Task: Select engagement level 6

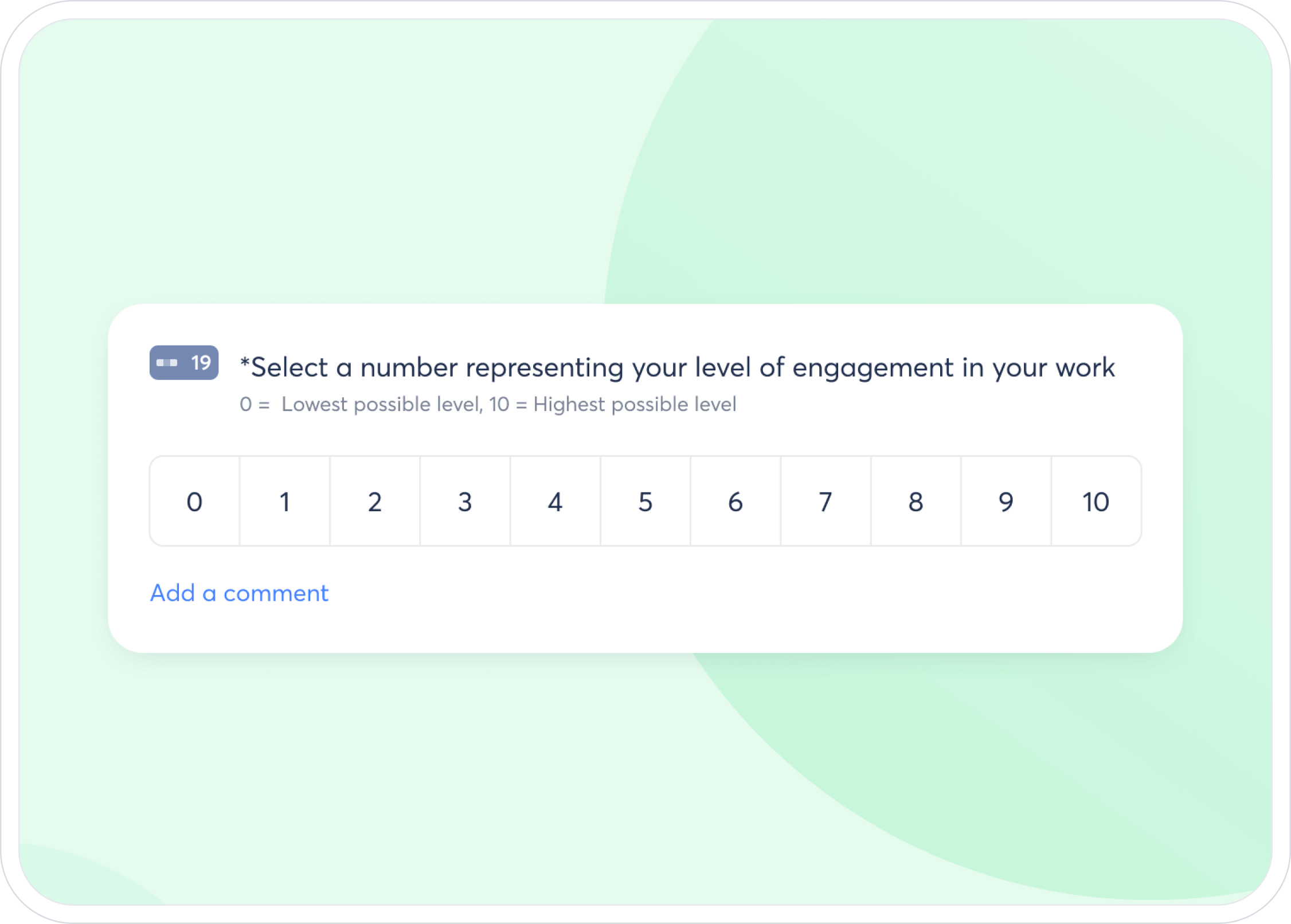Action: coord(736,502)
